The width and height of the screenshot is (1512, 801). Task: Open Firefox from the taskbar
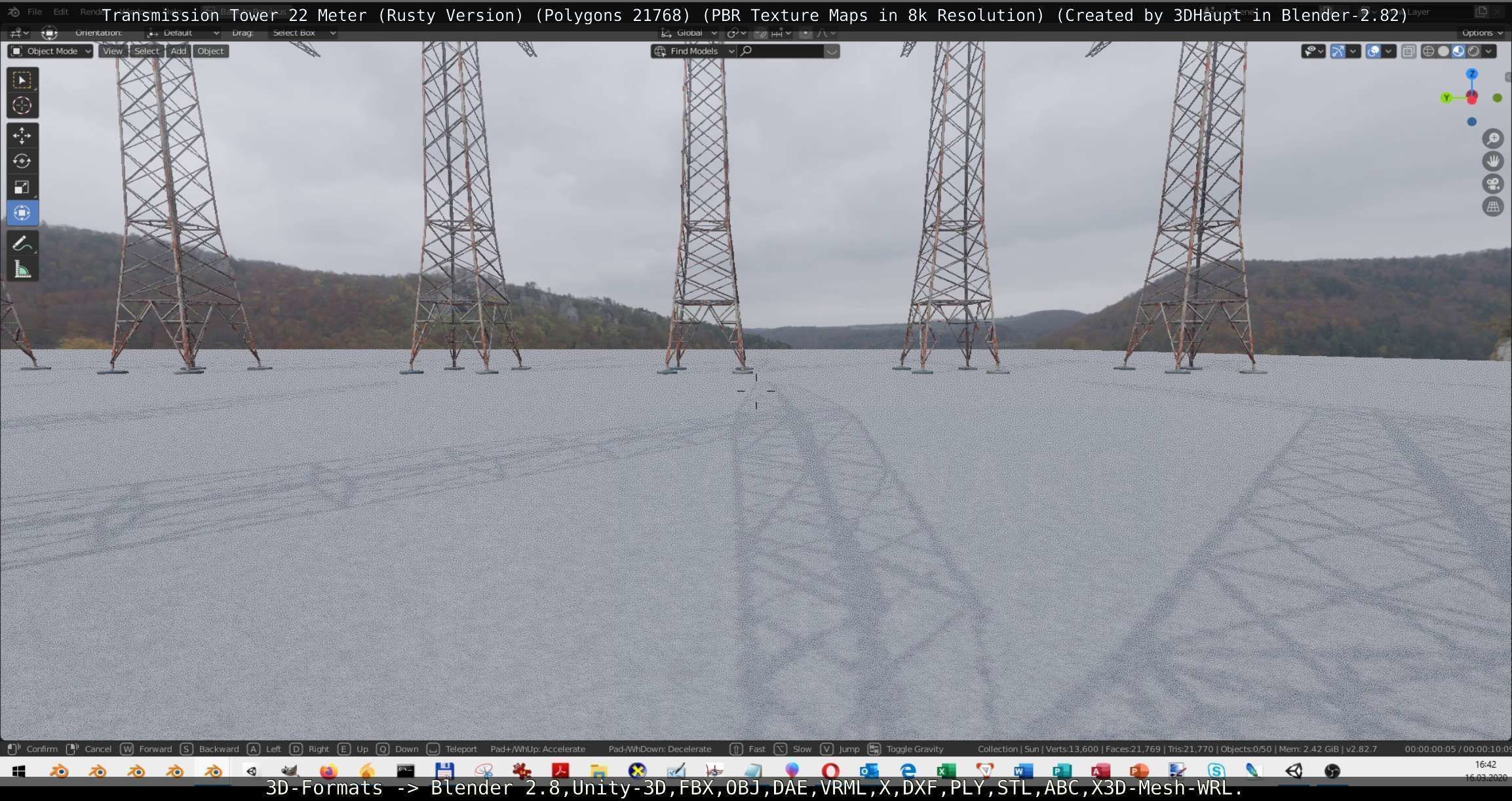[x=328, y=771]
